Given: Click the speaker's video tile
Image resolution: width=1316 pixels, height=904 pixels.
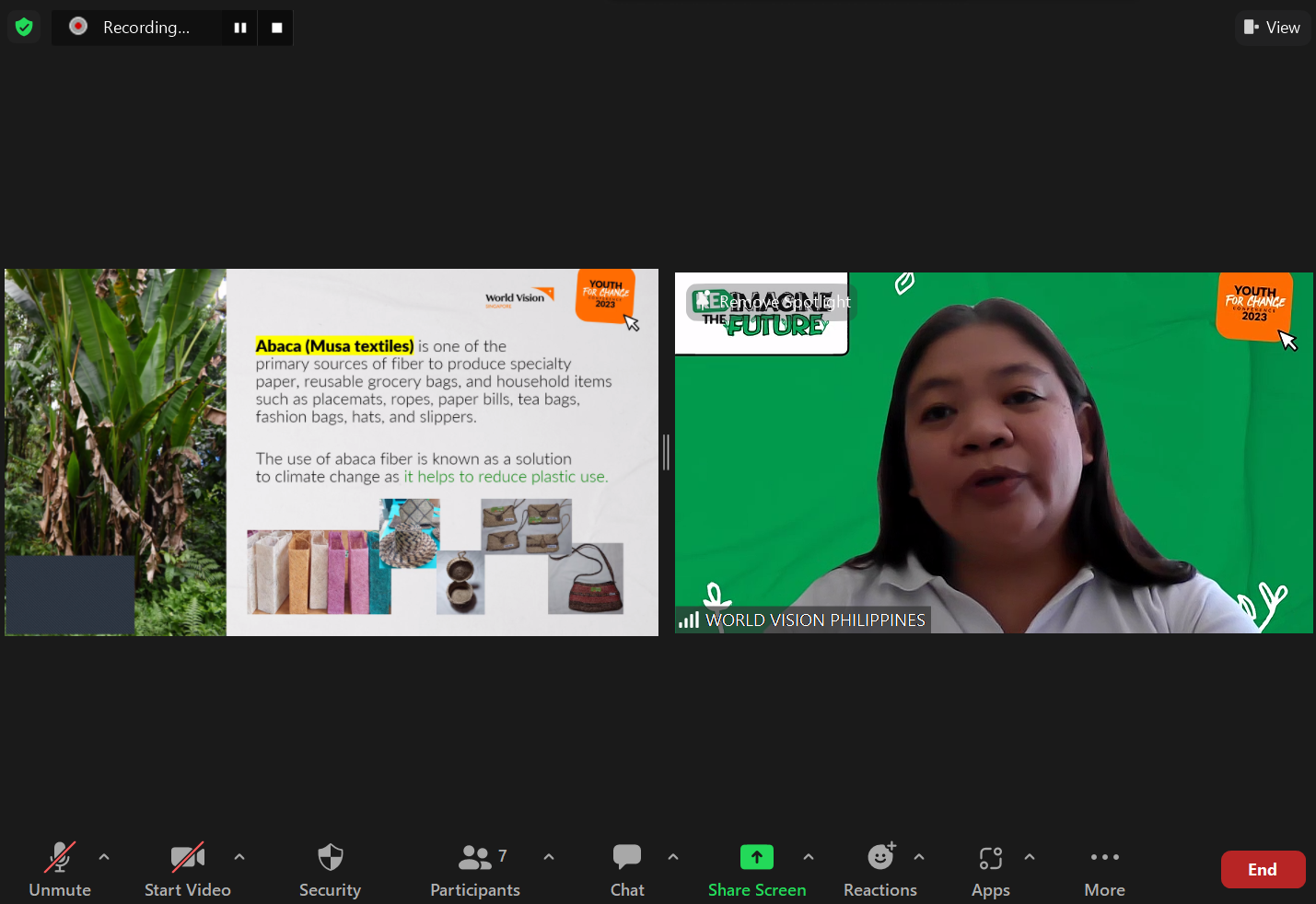Looking at the screenshot, I should (994, 452).
